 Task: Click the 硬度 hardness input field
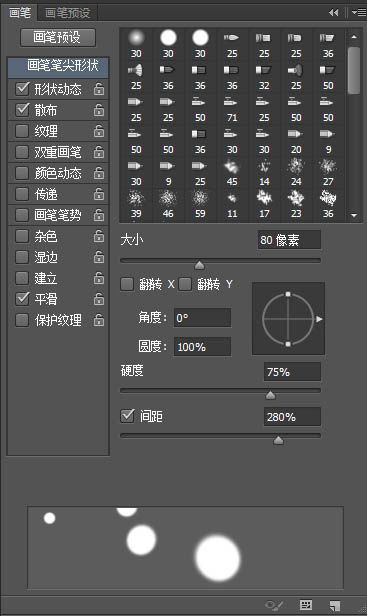coord(292,372)
